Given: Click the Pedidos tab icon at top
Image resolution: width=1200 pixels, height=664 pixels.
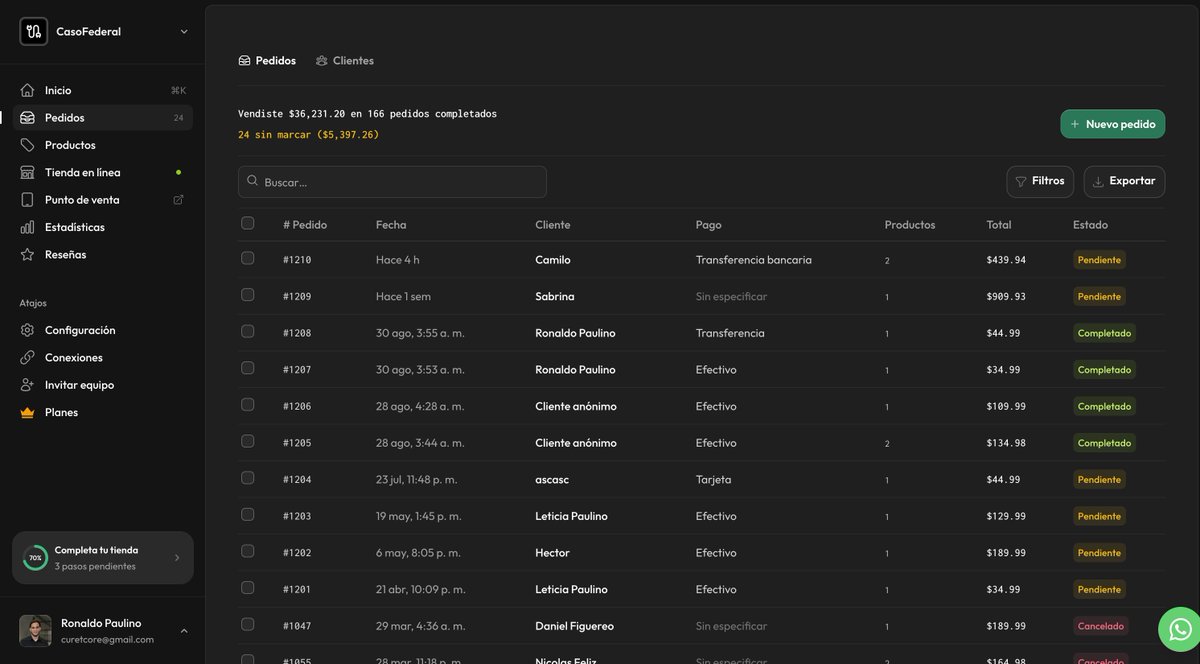Looking at the screenshot, I should 244,61.
